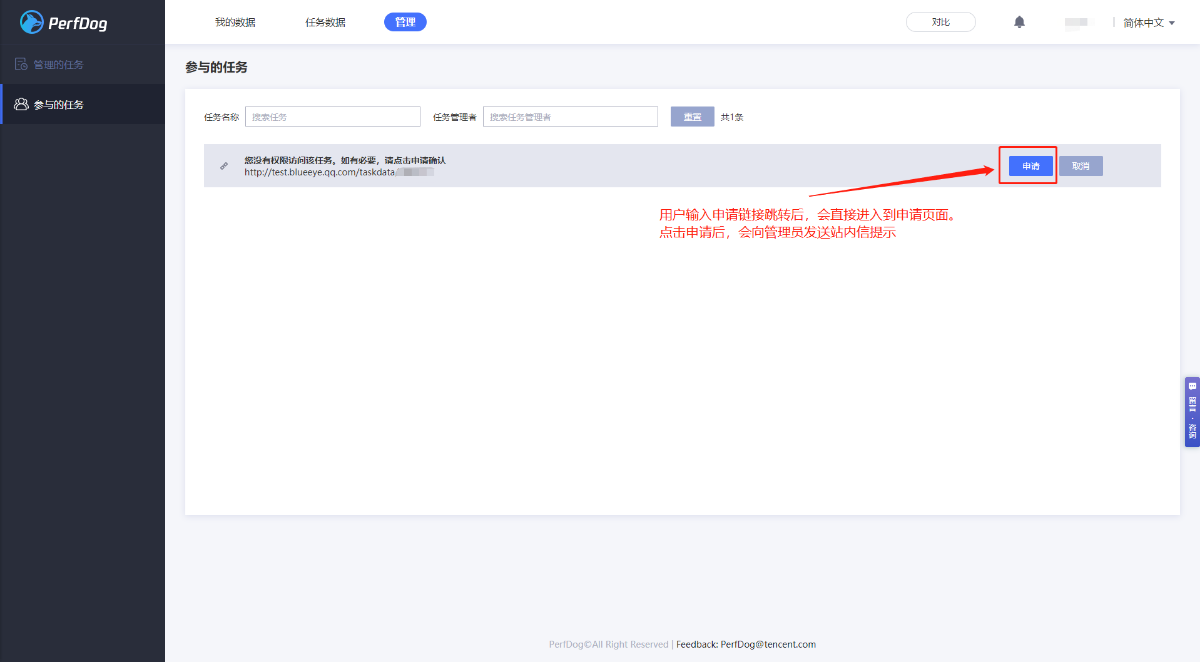The image size is (1200, 662).
Task: Click the link icon in the task row
Action: pyautogui.click(x=224, y=165)
